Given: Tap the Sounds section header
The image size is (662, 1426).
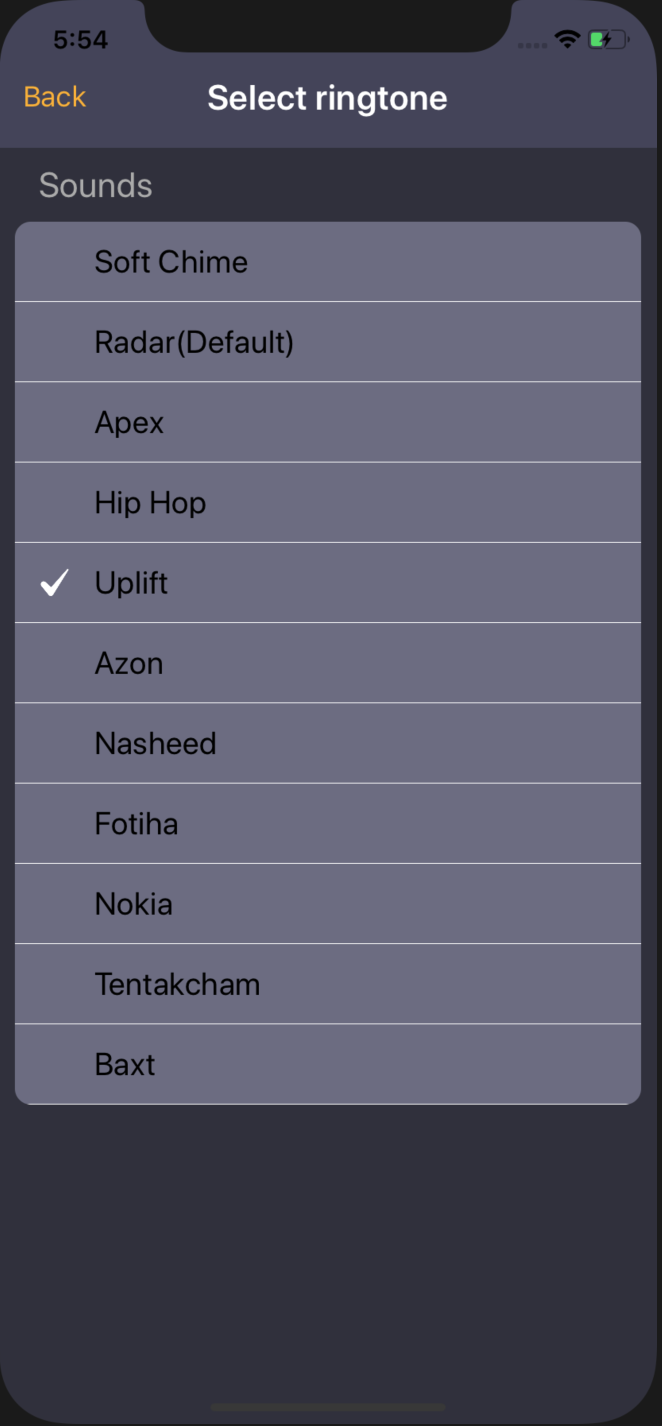Looking at the screenshot, I should [x=96, y=185].
